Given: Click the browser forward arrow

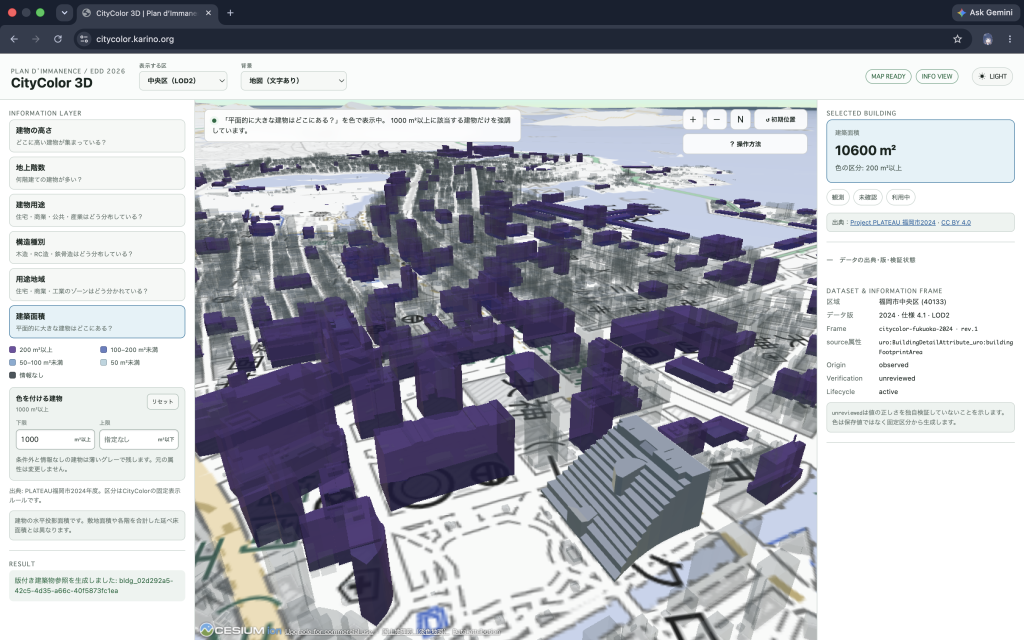Looking at the screenshot, I should 36,39.
